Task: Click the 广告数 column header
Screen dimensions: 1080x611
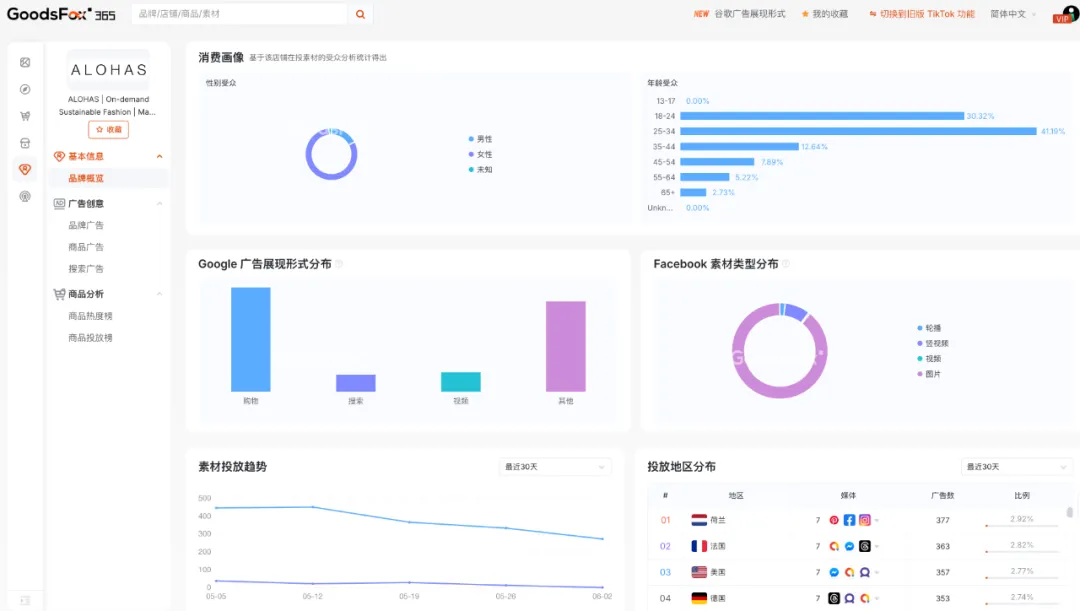Action: [x=942, y=496]
